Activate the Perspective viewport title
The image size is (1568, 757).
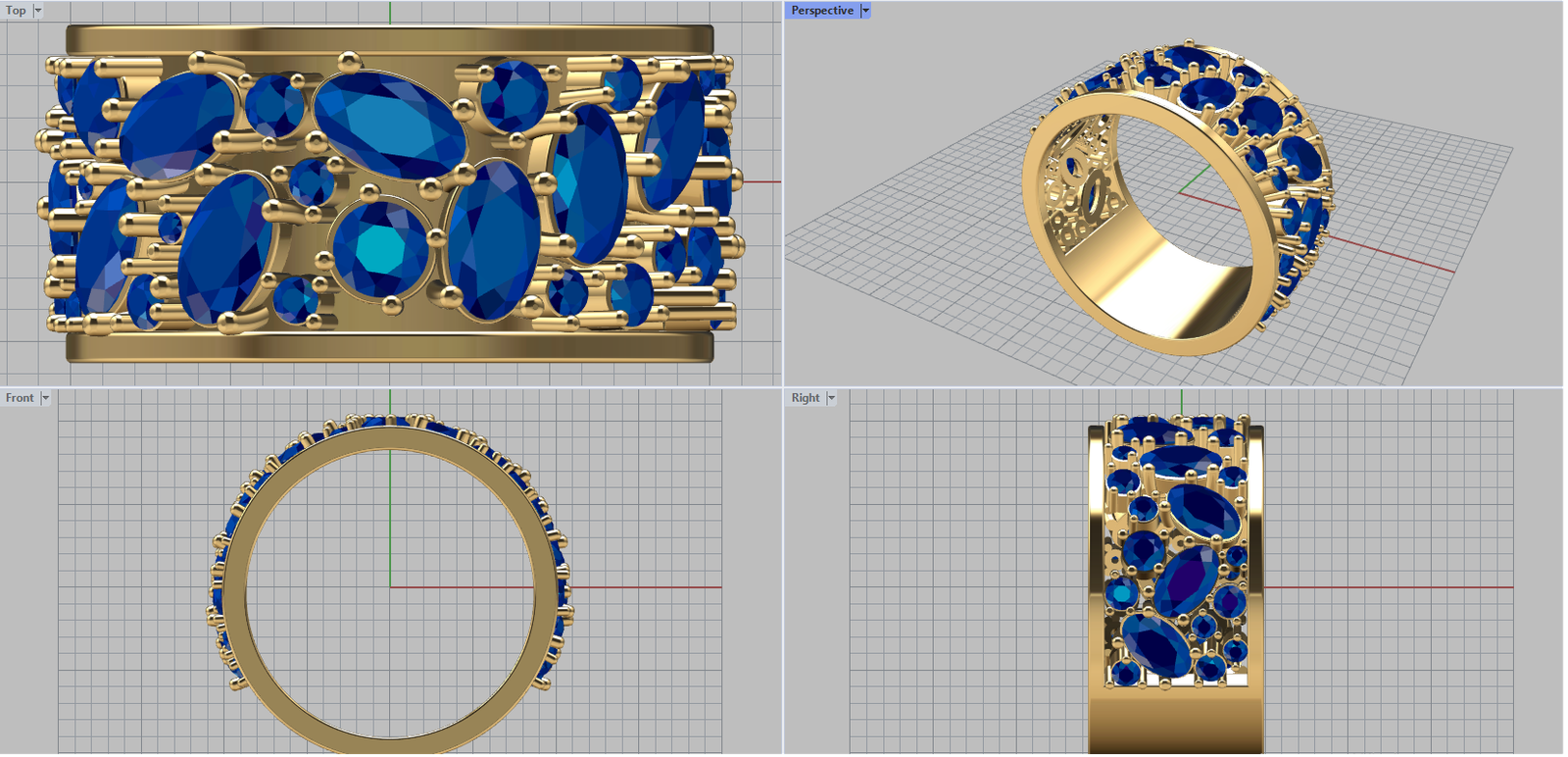tap(821, 11)
